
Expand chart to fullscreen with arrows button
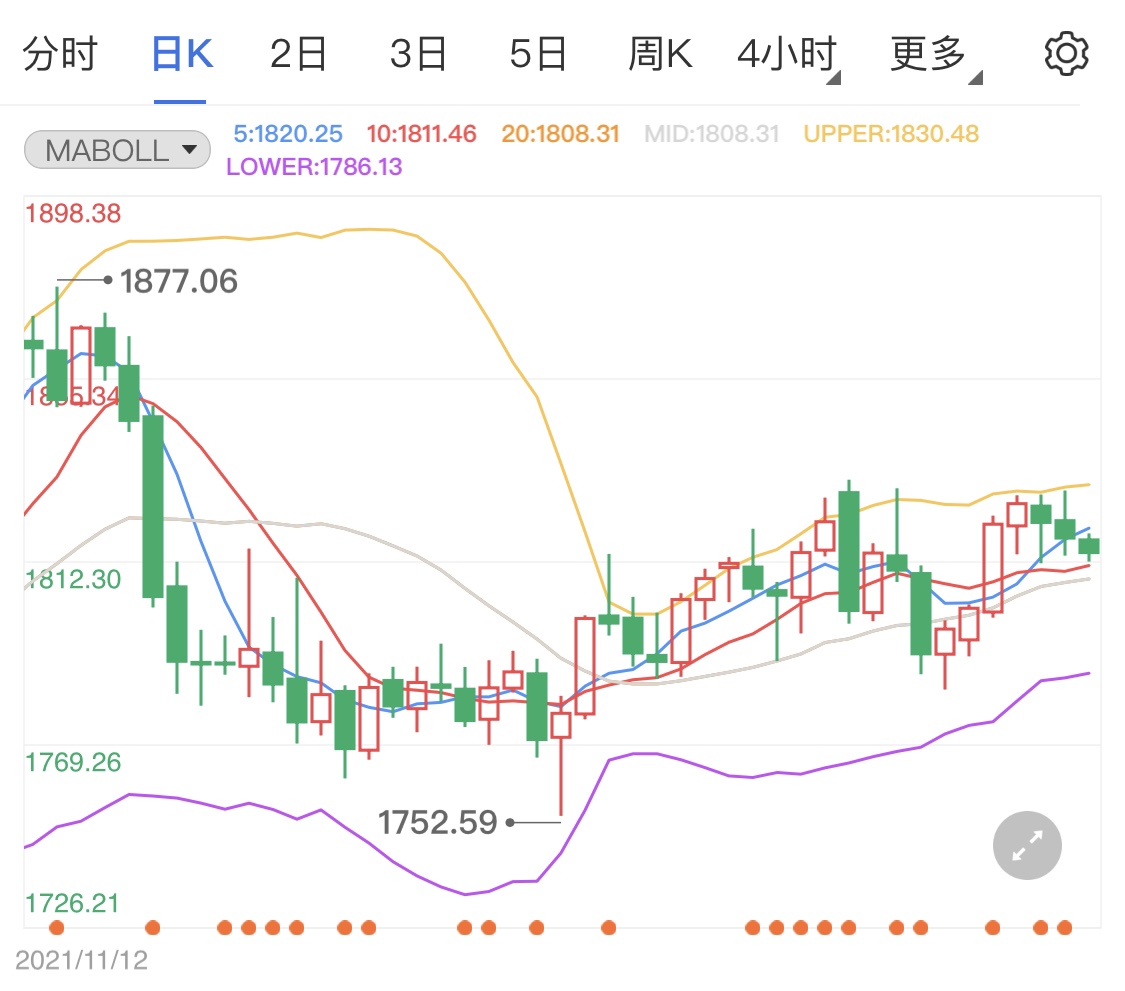1027,845
